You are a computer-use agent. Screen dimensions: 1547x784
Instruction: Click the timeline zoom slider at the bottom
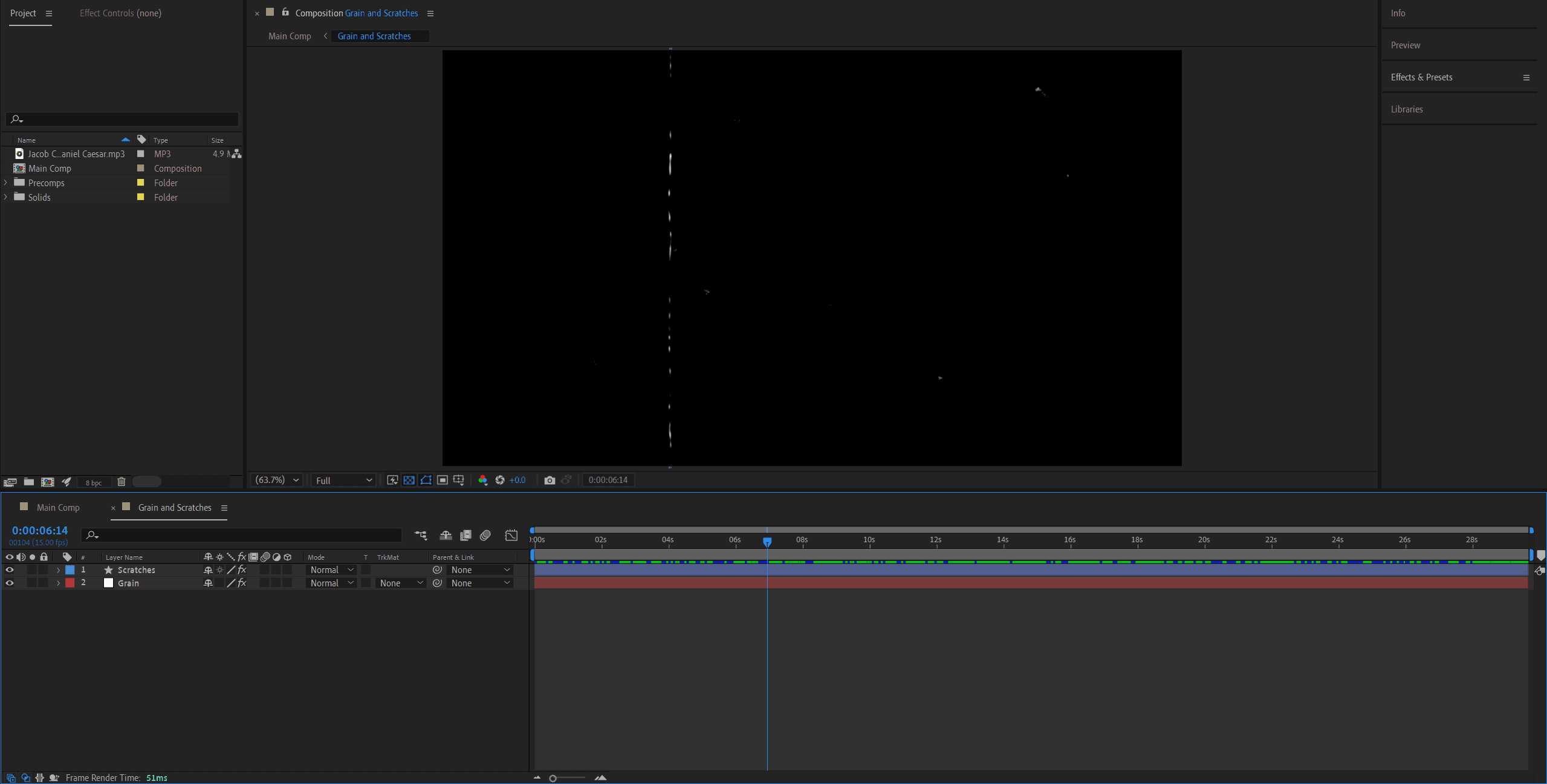pyautogui.click(x=553, y=778)
